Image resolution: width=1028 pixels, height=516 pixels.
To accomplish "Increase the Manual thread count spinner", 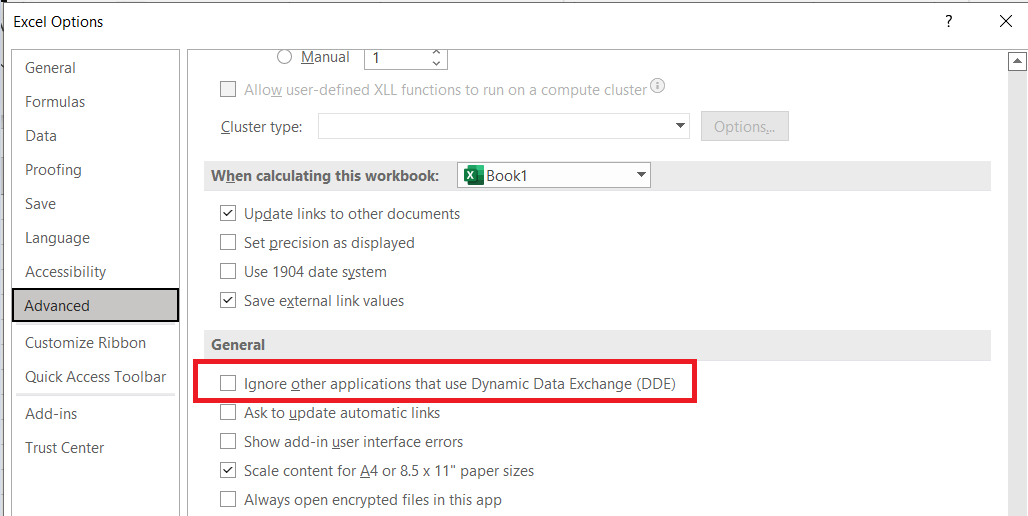I will click(x=436, y=52).
